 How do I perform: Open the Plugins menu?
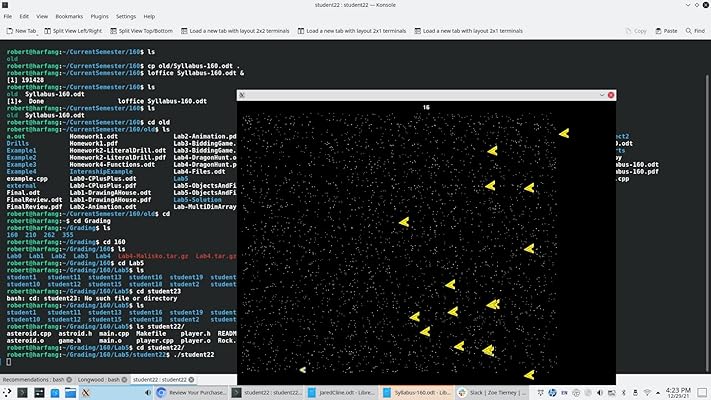pos(100,17)
